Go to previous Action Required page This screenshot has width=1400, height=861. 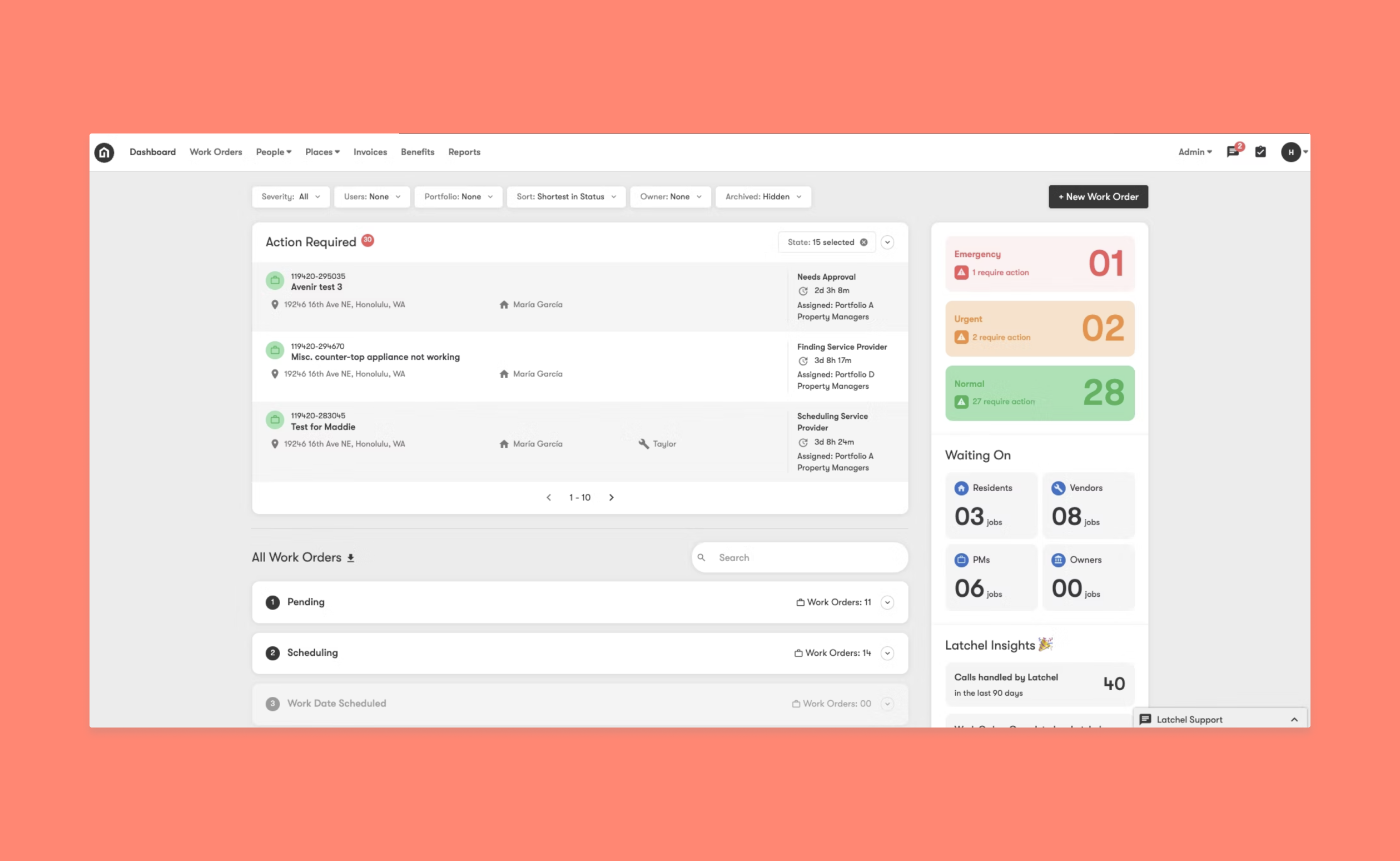coord(549,498)
